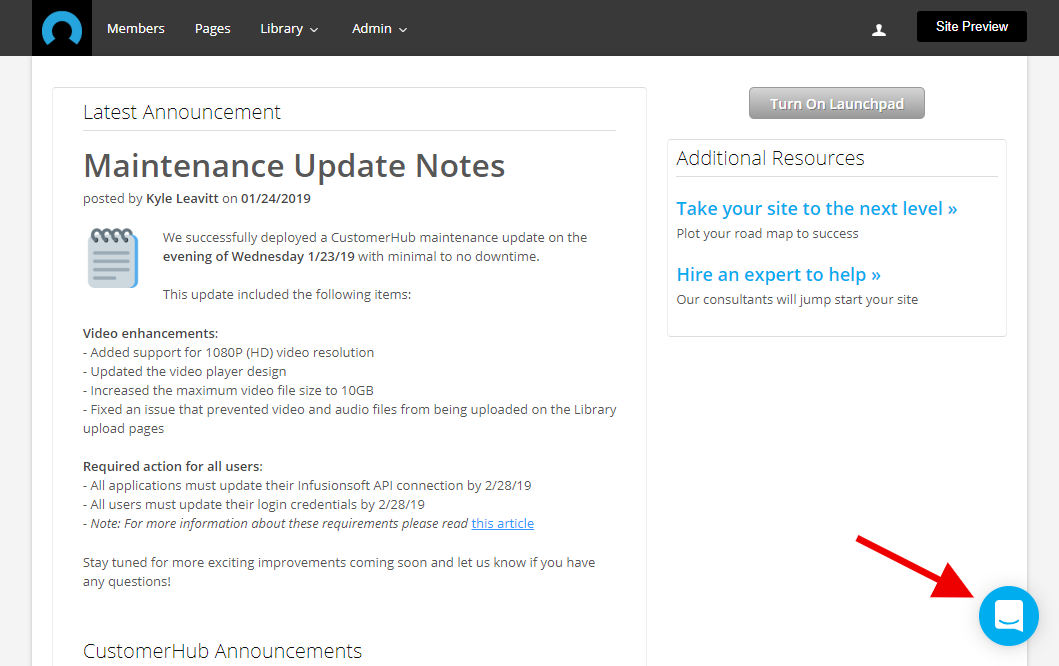This screenshot has height=666, width=1059.
Task: Expand the Library dropdown menu
Action: pyautogui.click(x=289, y=29)
